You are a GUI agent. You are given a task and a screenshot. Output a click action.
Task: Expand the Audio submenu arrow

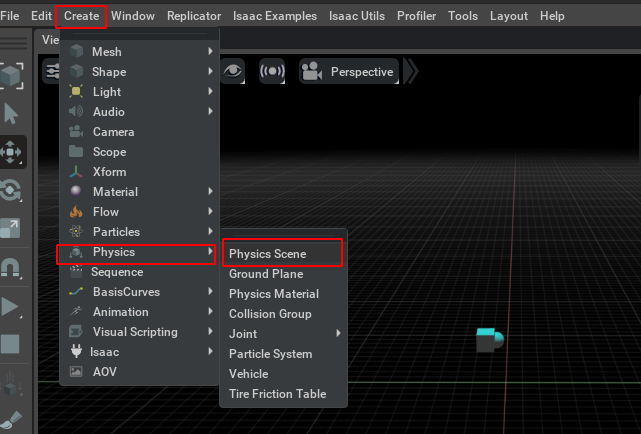pos(210,111)
